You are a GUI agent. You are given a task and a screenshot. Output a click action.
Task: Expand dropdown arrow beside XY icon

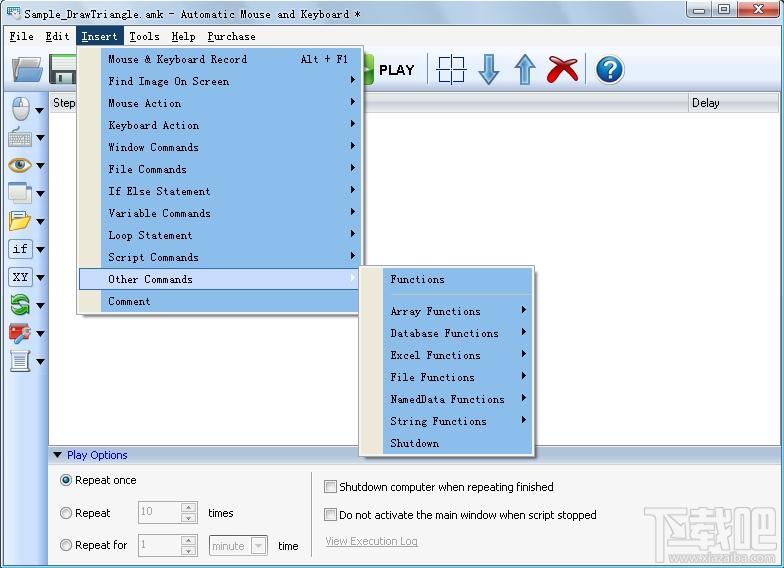[40, 278]
